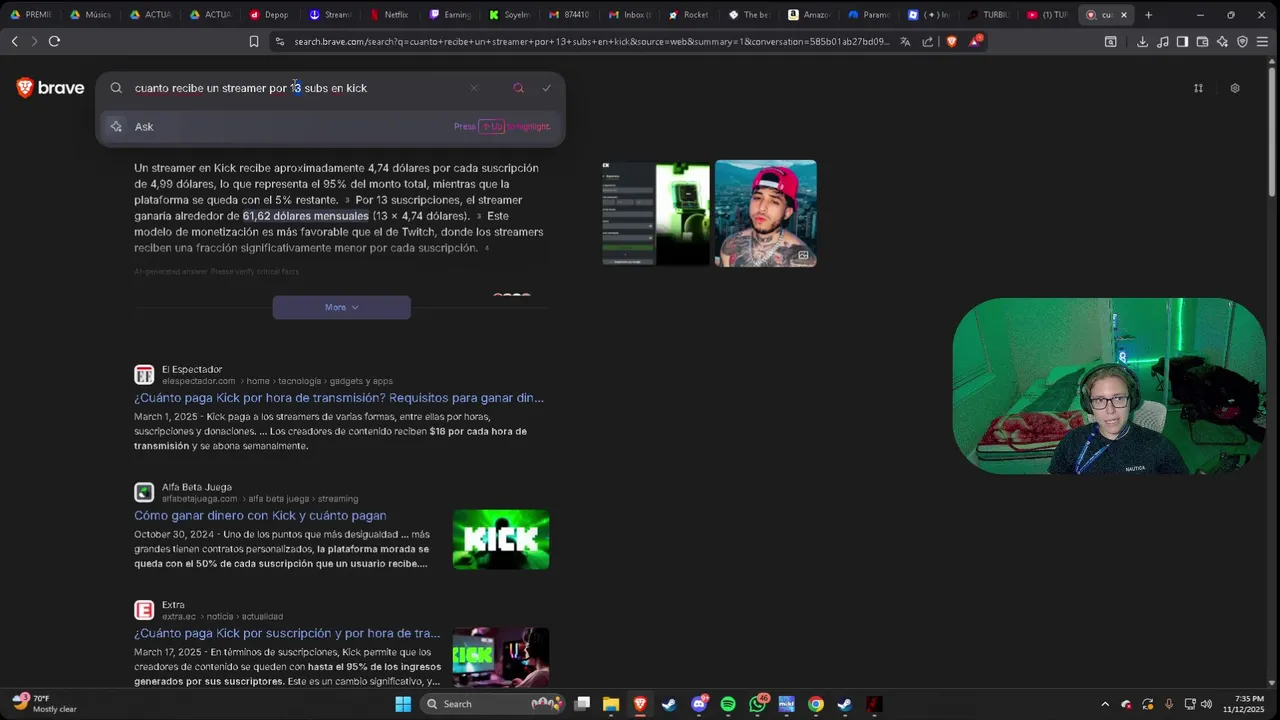Clear the search query with X
Viewport: 1280px width, 720px height.
click(474, 88)
